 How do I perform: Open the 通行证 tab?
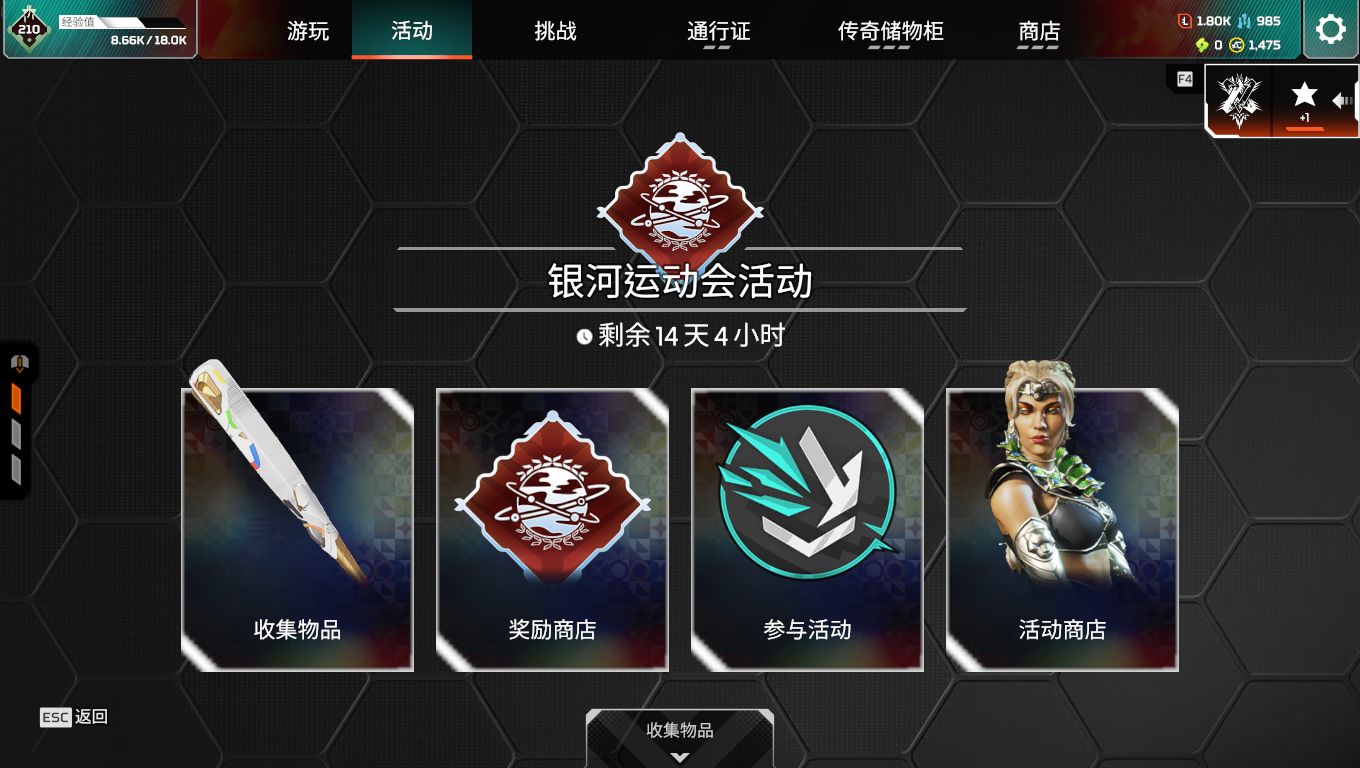718,31
